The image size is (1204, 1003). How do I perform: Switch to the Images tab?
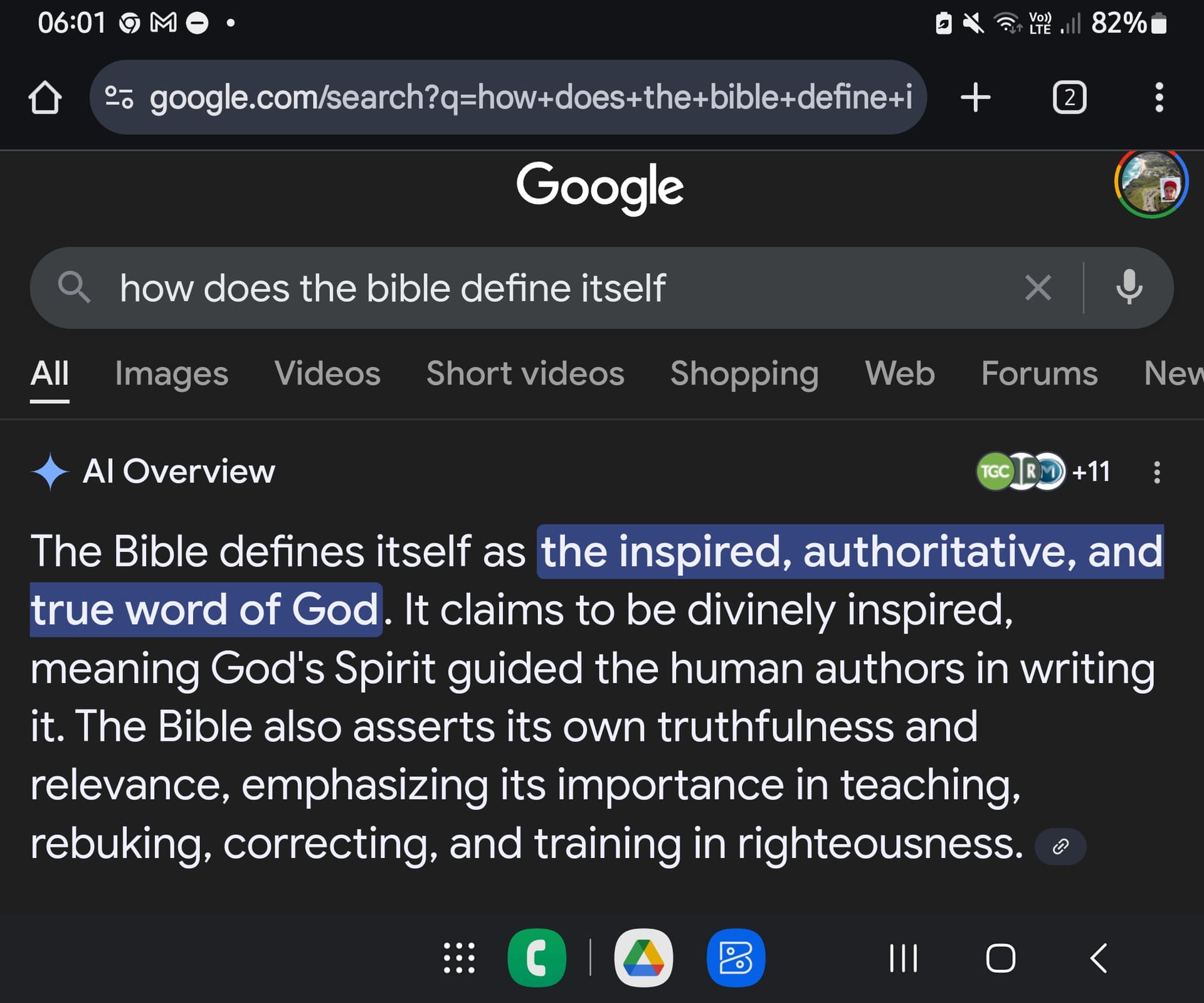(171, 374)
